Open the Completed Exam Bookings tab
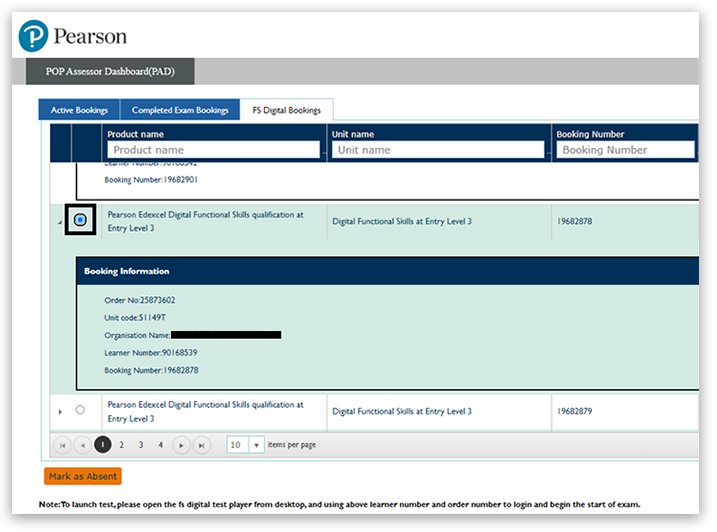The image size is (717, 532). [x=180, y=110]
